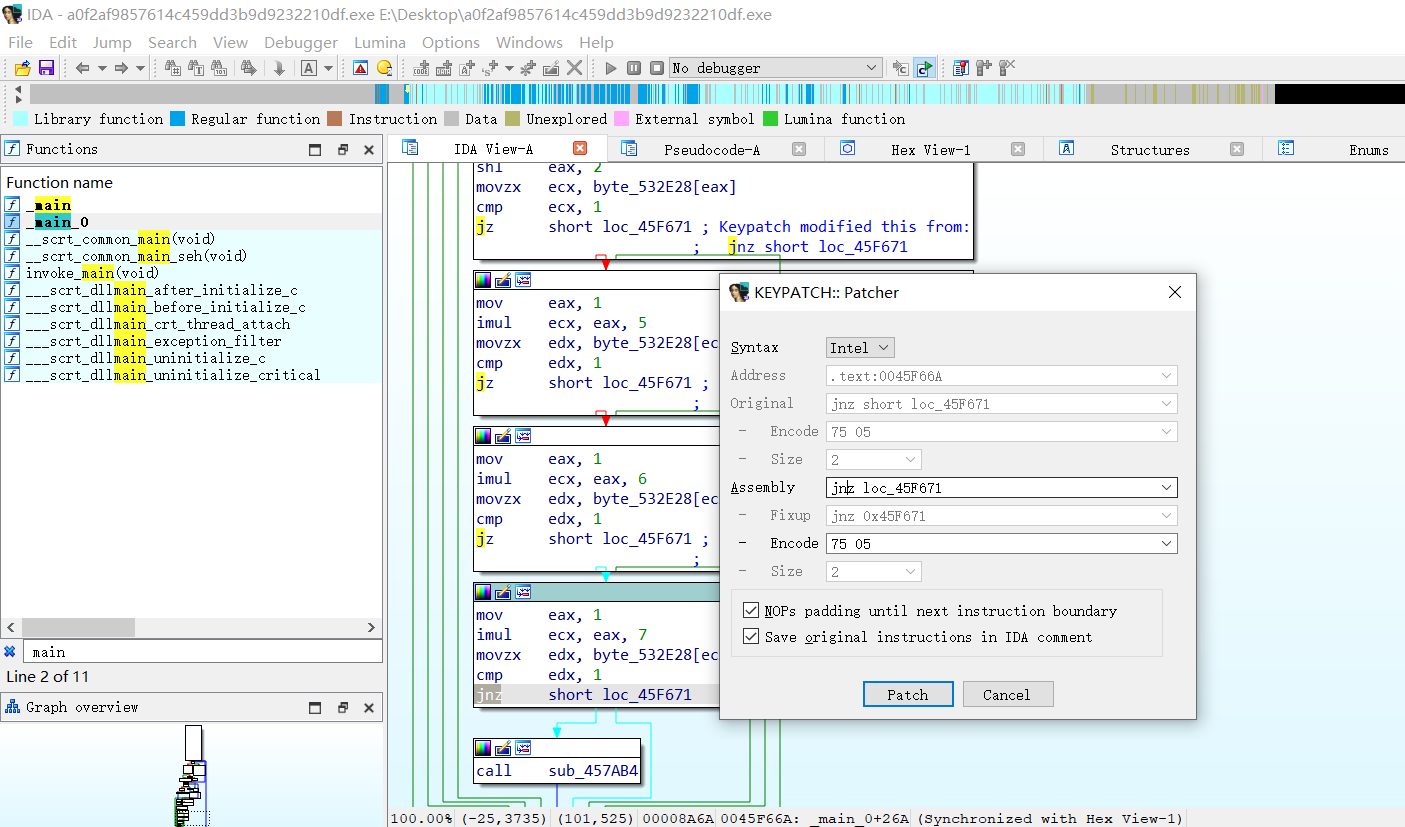Cancel the Keypatch dialog
Viewport: 1405px width, 827px height.
[x=1008, y=693]
